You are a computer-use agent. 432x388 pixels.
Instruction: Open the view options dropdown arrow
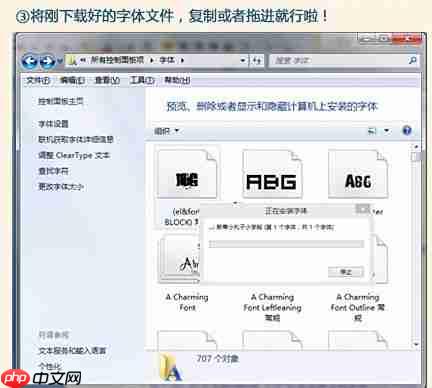pyautogui.click(x=387, y=131)
